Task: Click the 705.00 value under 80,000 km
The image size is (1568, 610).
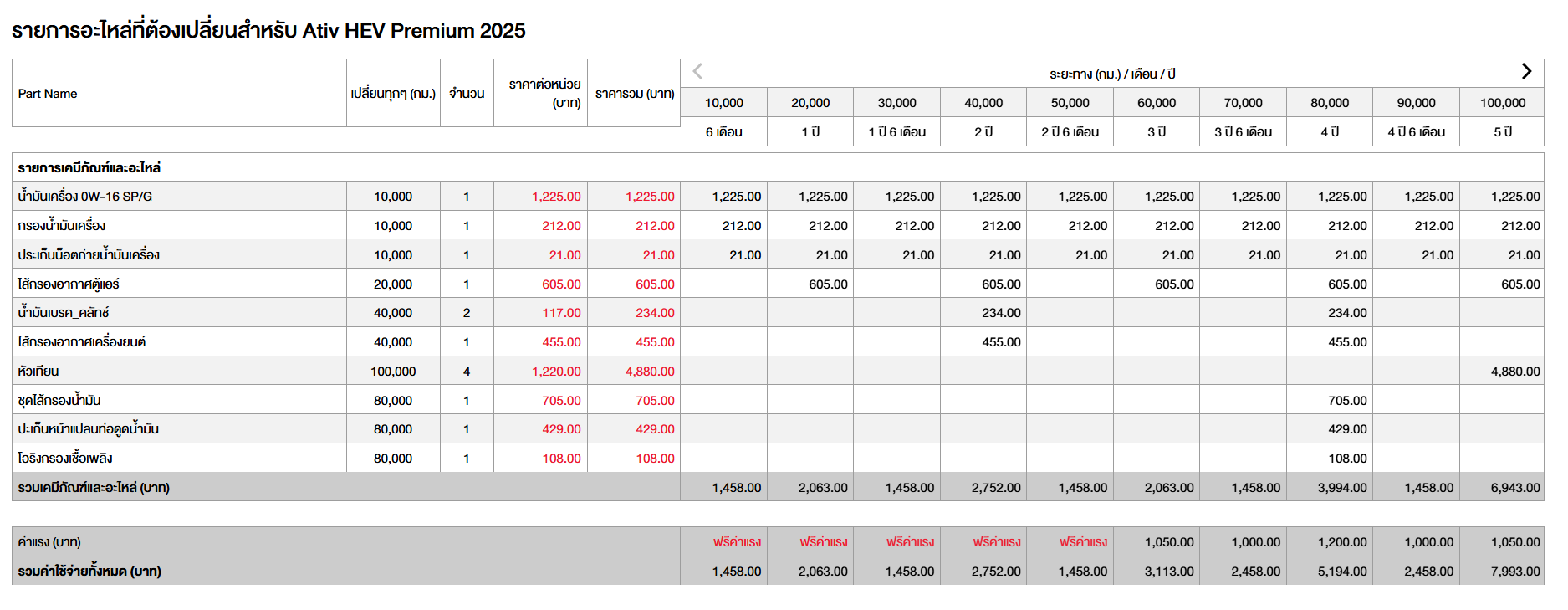Action: point(1347,401)
